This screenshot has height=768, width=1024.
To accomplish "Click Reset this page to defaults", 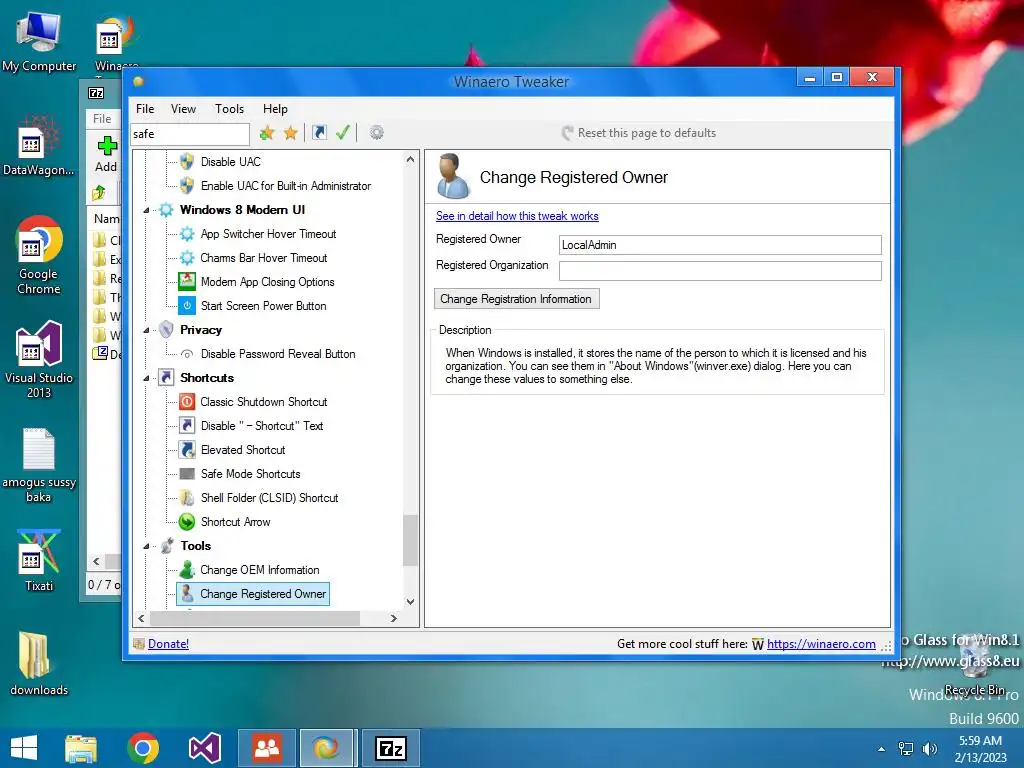I will (639, 133).
